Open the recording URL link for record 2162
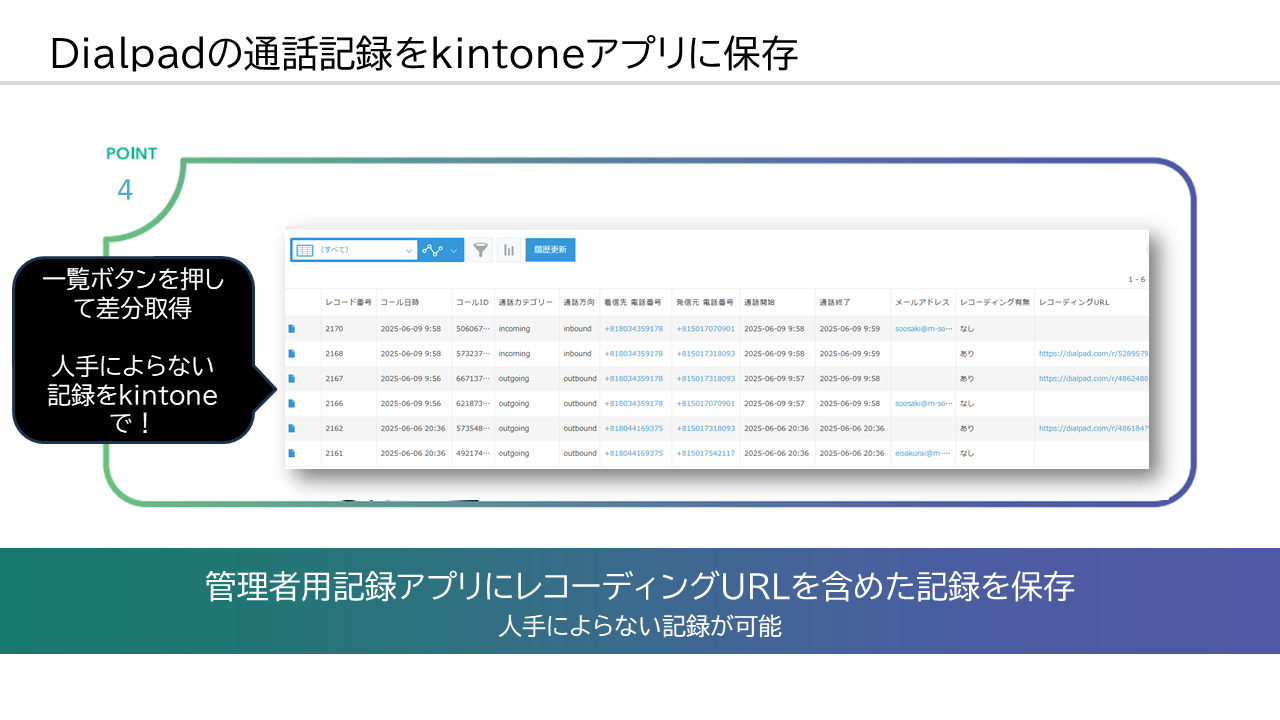Screen dimensions: 1280x720 coord(1093,428)
